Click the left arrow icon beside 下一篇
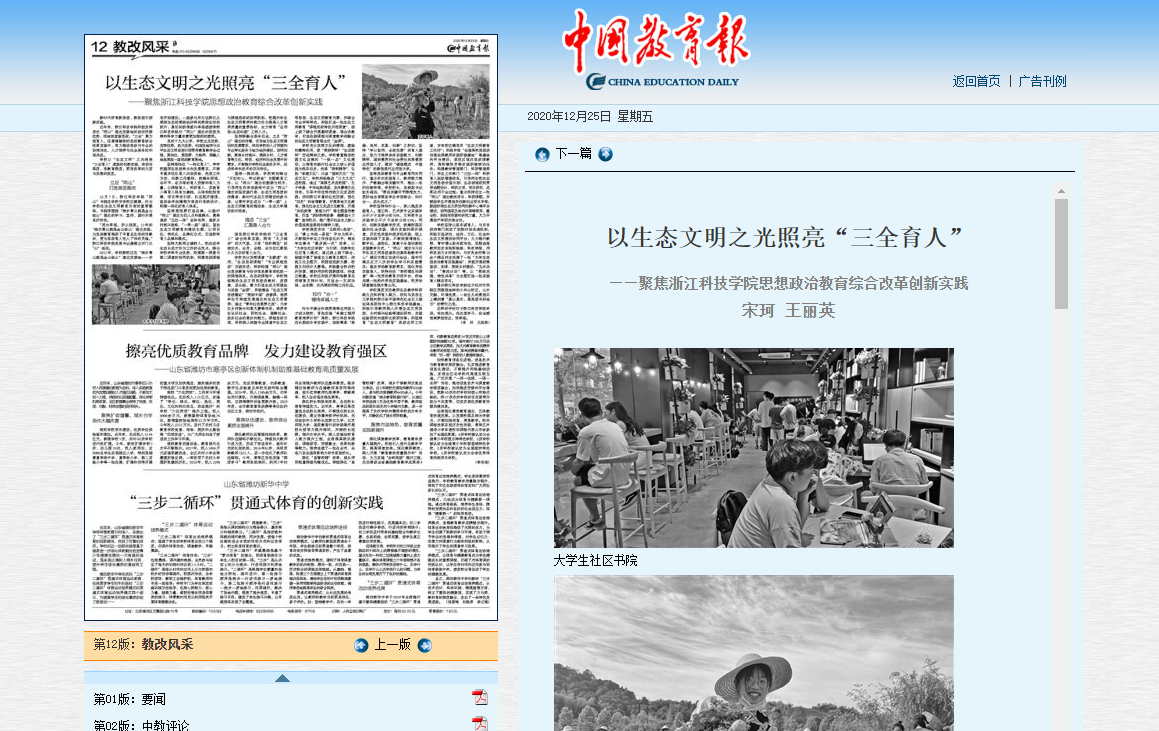 coord(542,154)
